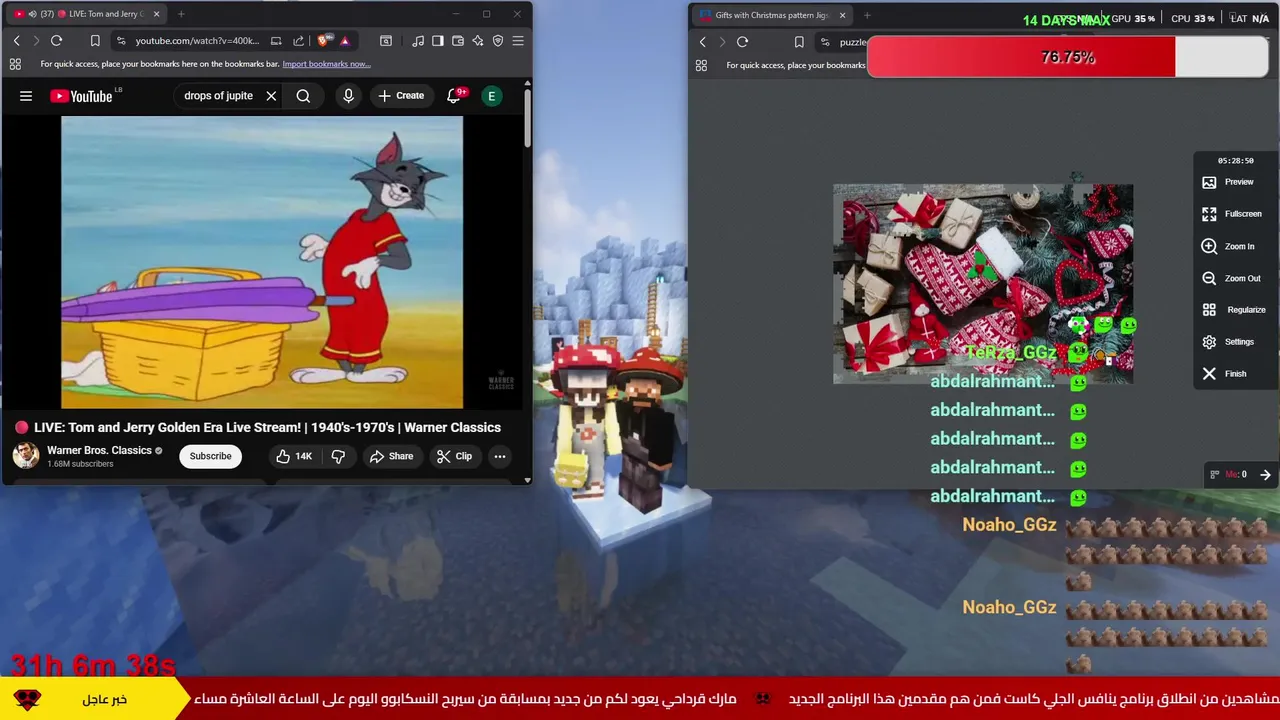
Task: Click Finish in the puzzle menu
Action: point(1224,374)
